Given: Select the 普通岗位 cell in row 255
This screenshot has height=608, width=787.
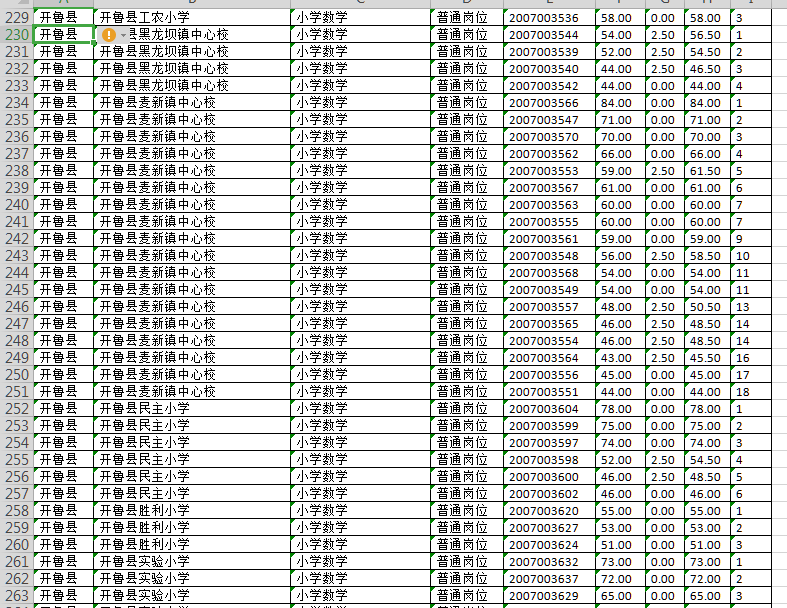Looking at the screenshot, I should pos(467,460).
